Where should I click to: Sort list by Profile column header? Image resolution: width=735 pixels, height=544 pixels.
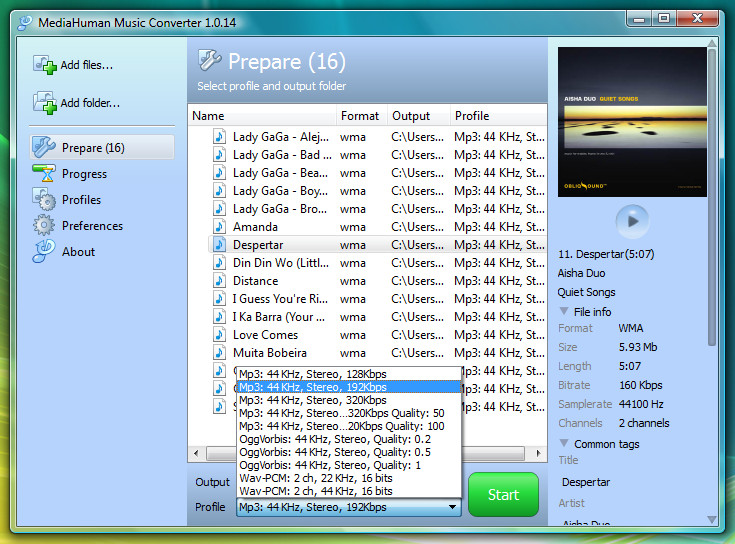498,116
